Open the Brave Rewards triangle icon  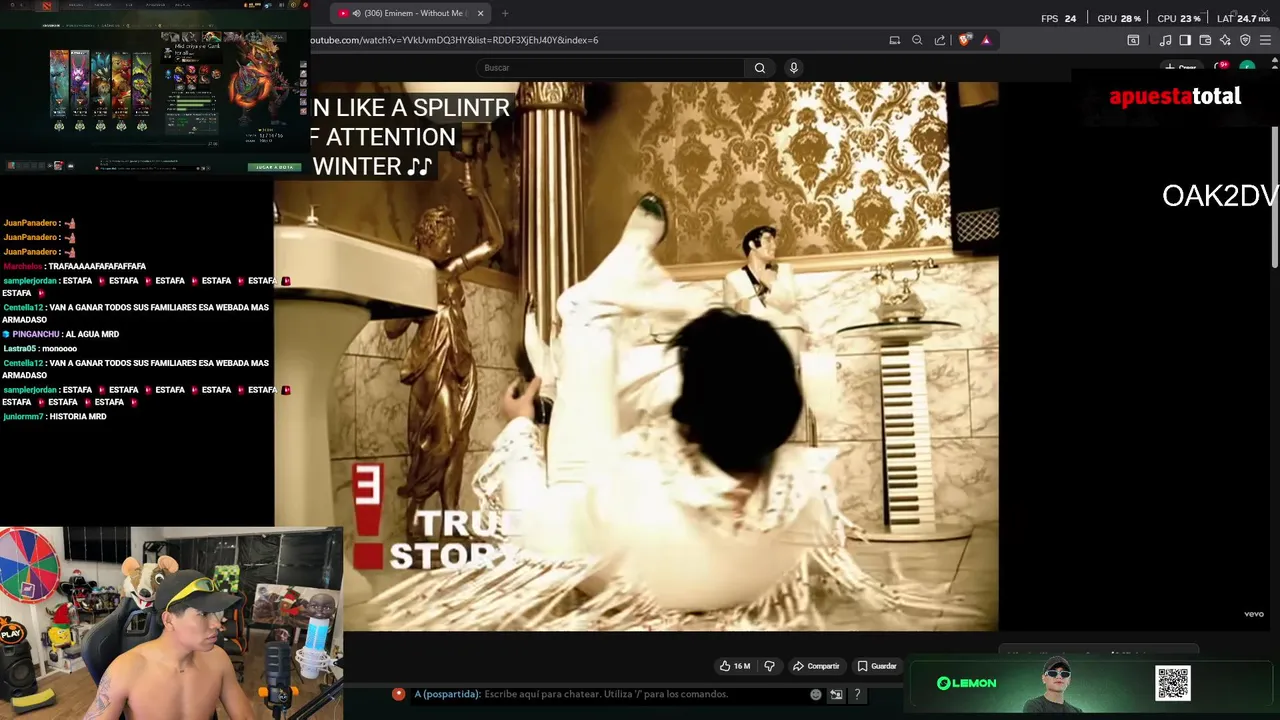pyautogui.click(x=986, y=40)
